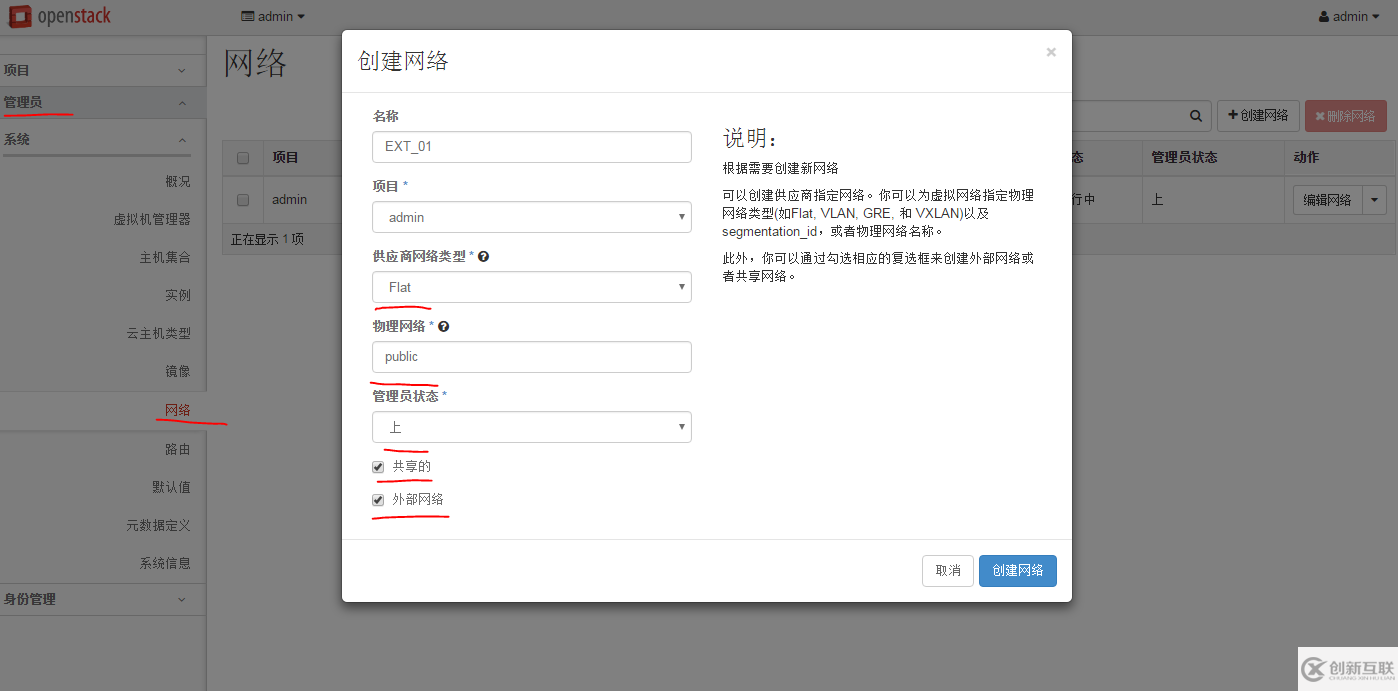Screen dimensions: 1398x691
Task: Open 主机集合 in the sidebar
Action: pos(165,257)
